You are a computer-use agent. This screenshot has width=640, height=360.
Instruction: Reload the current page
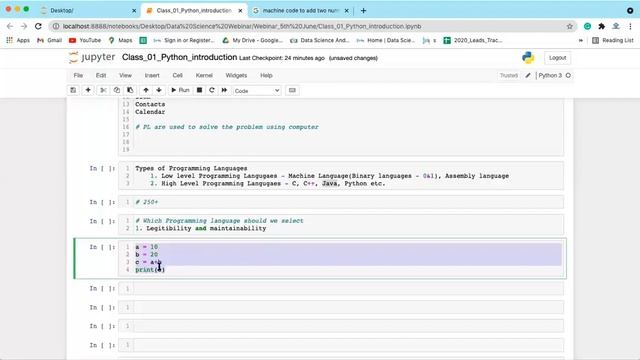[38, 26]
